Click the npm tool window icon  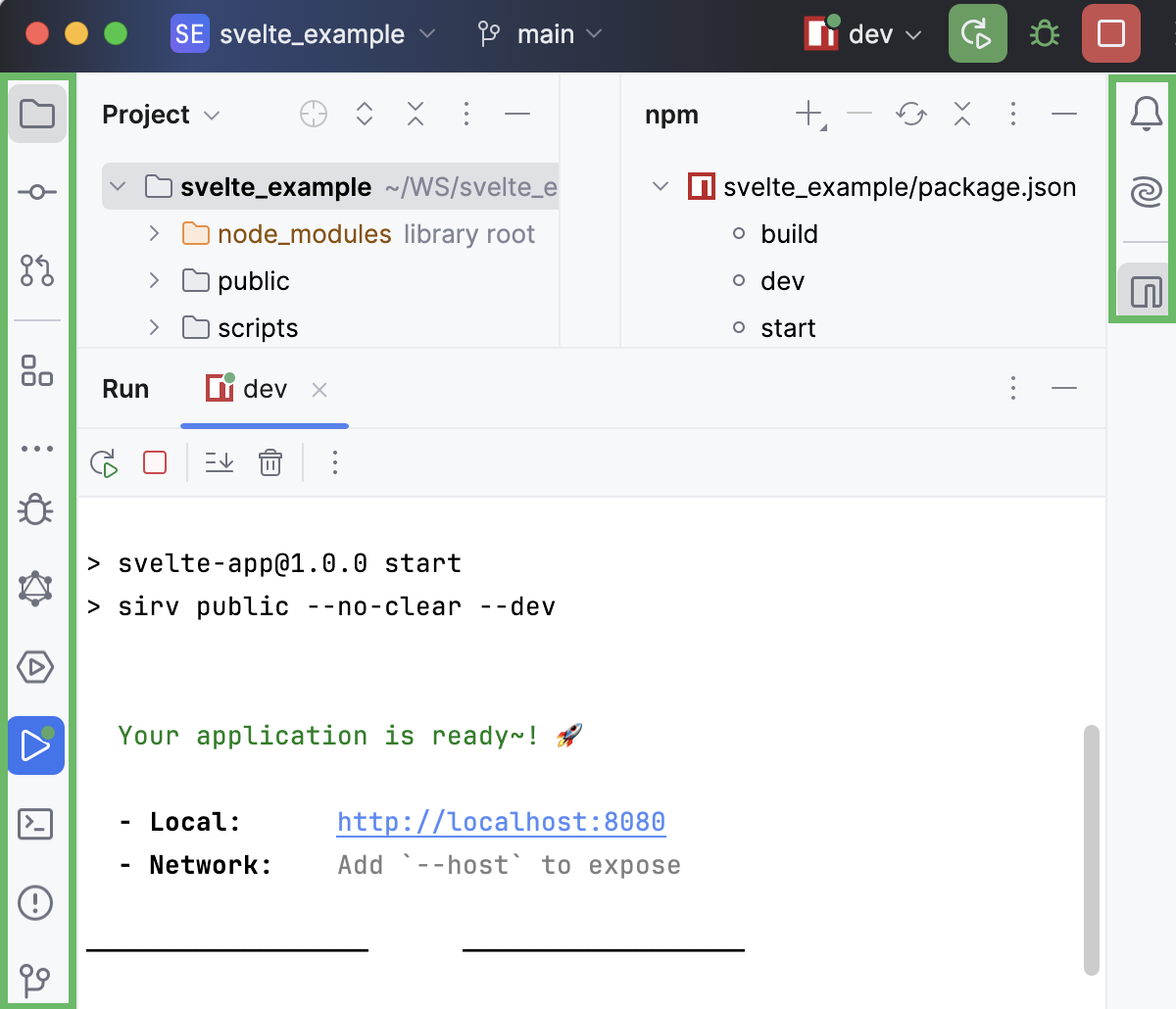click(1146, 291)
